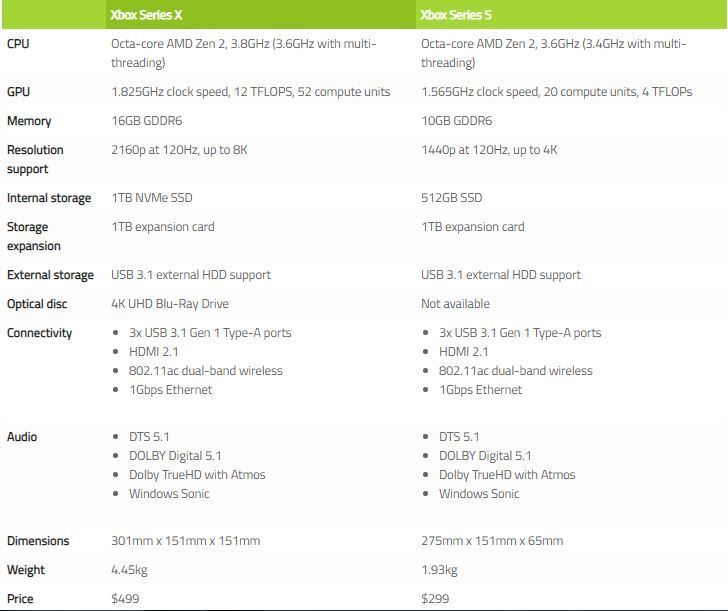The height and width of the screenshot is (611, 728).
Task: Select the Internal storage row label
Action: 49,198
